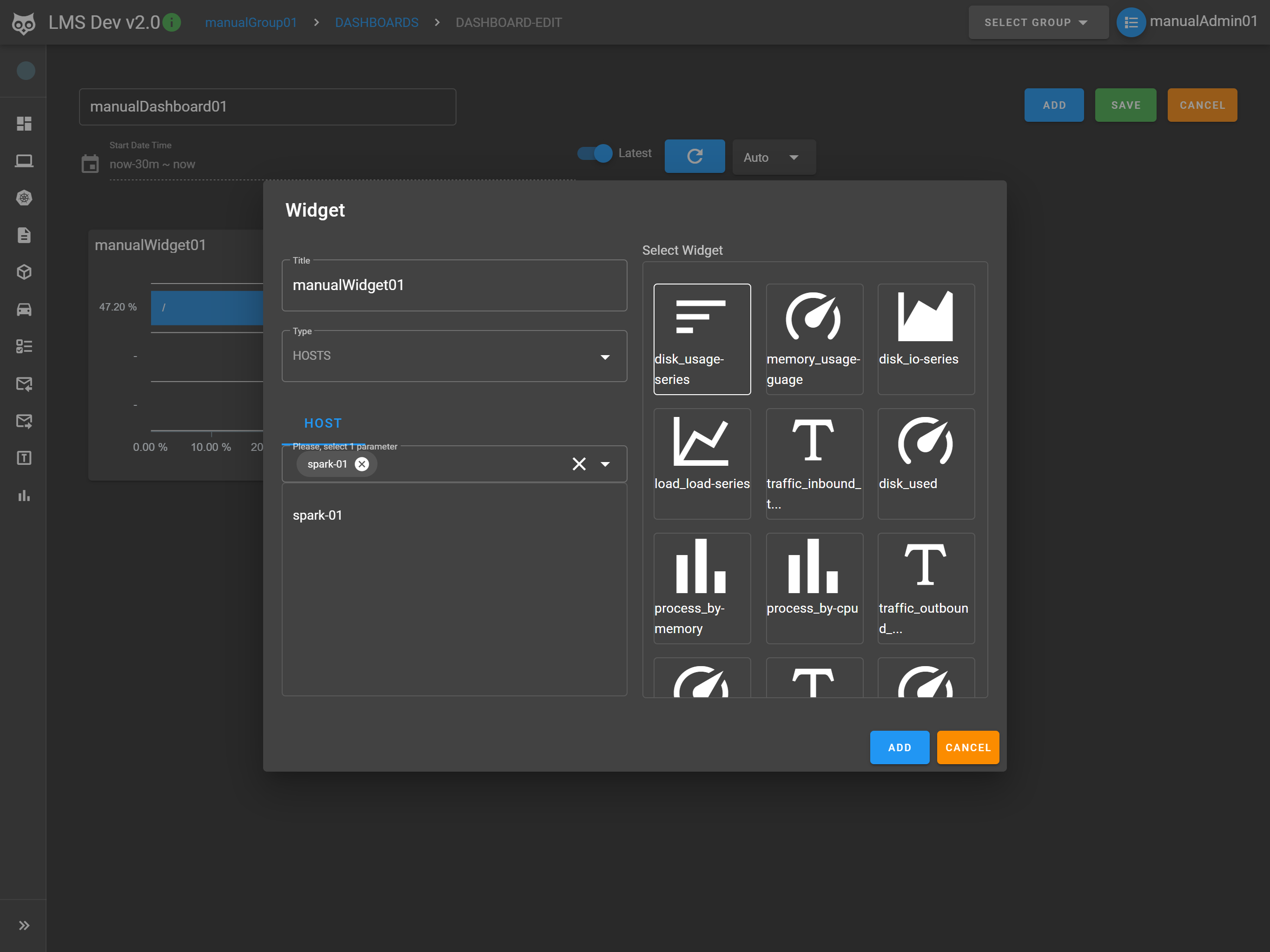
Task: Select the disk_usage-series widget tile
Action: pos(701,339)
